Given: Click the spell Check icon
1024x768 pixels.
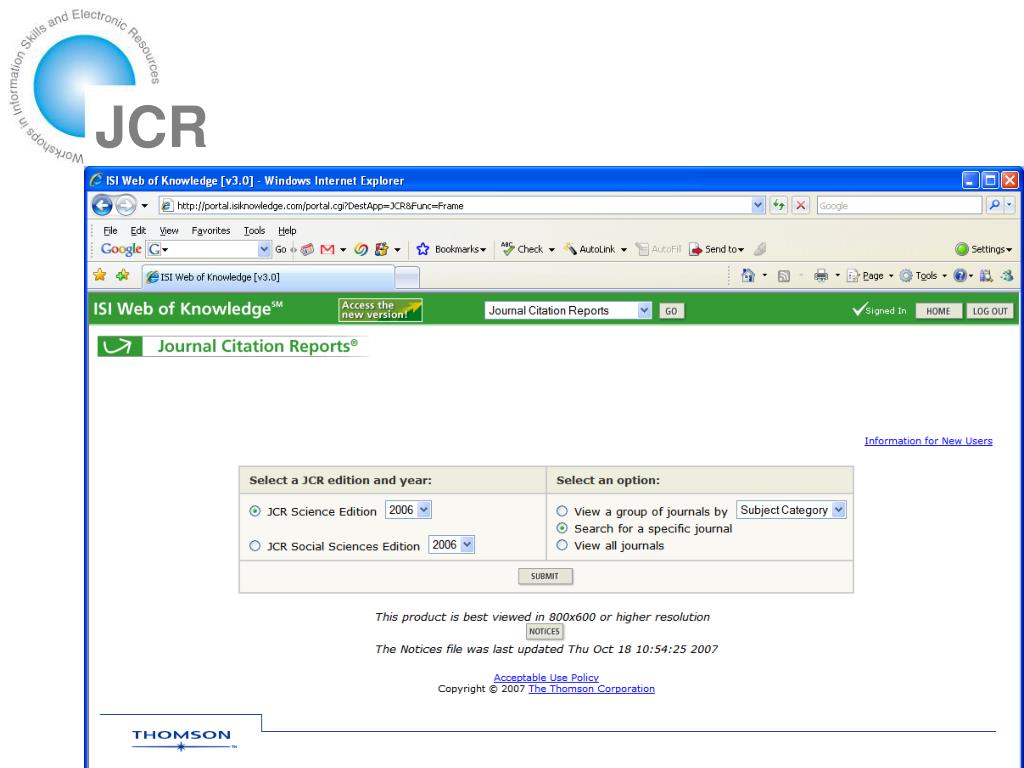Looking at the screenshot, I should [x=507, y=248].
